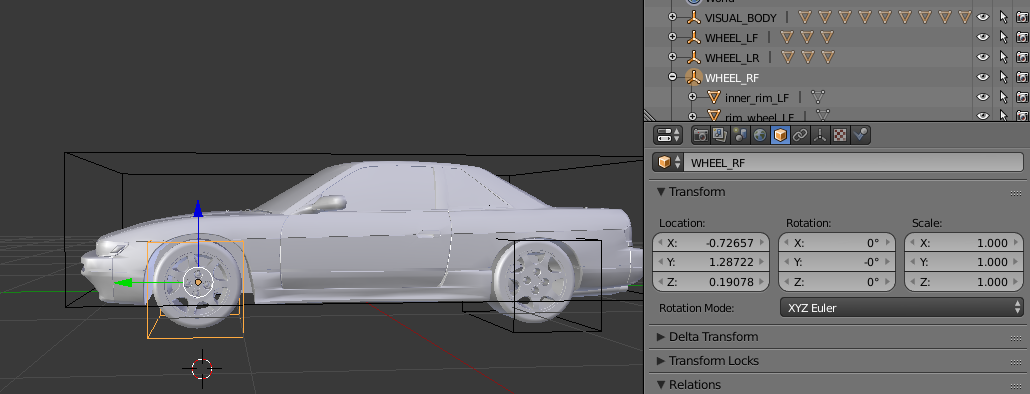Screen dimensions: 1030x394
Task: Select the Object properties tab
Action: tap(780, 135)
